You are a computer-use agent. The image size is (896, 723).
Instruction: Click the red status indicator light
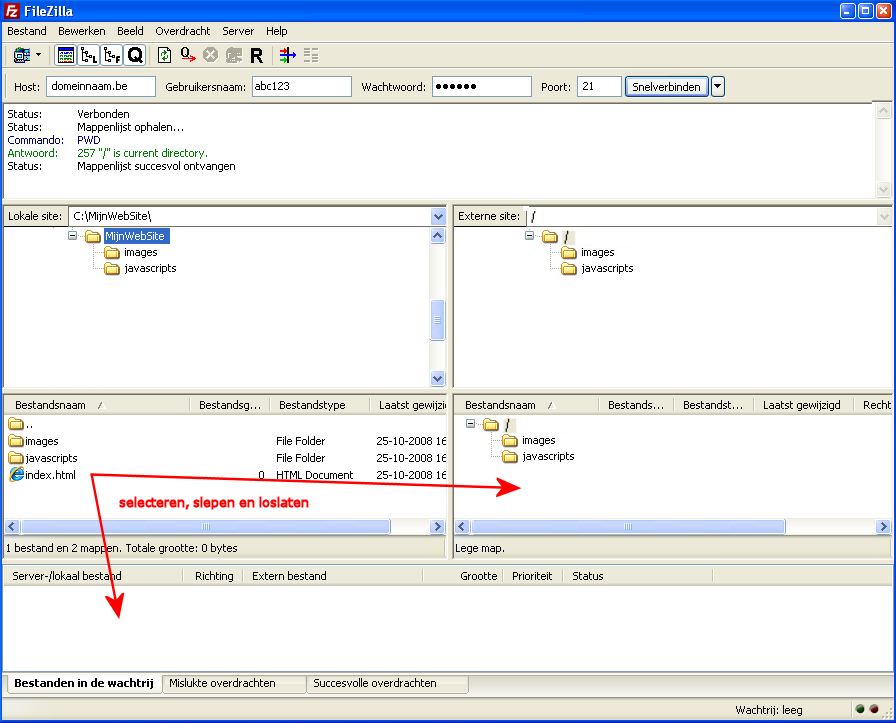click(874, 709)
